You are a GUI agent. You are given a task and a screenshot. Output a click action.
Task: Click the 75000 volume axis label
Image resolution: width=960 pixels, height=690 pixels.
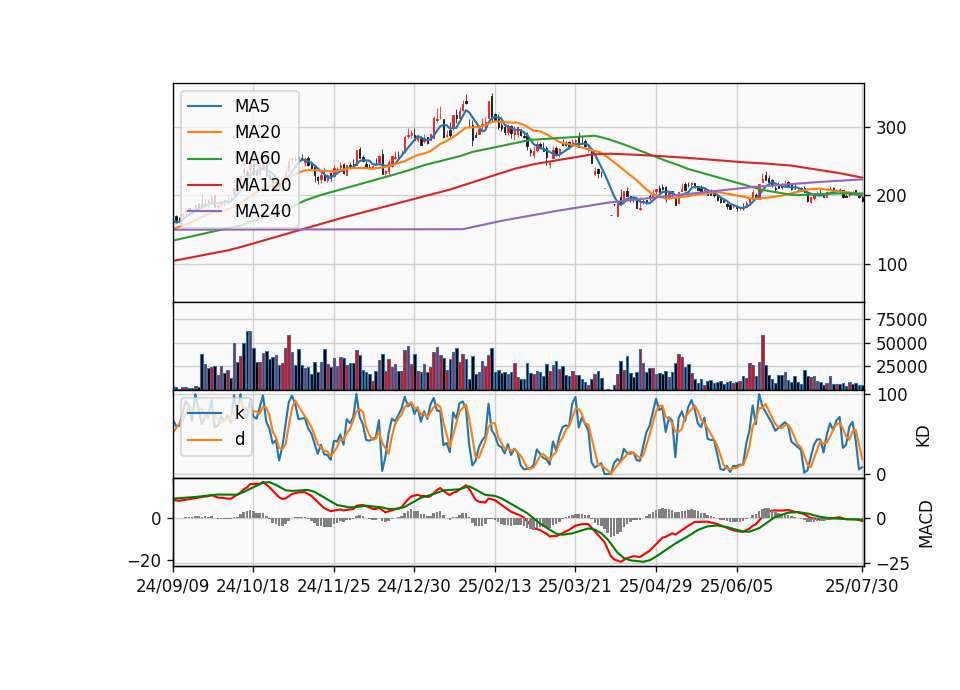902,320
